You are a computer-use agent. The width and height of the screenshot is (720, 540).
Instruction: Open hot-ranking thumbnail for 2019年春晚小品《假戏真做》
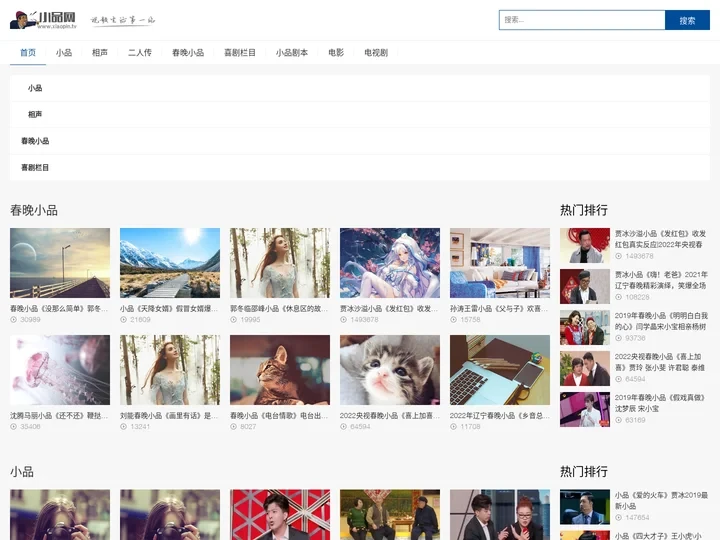[x=585, y=410]
